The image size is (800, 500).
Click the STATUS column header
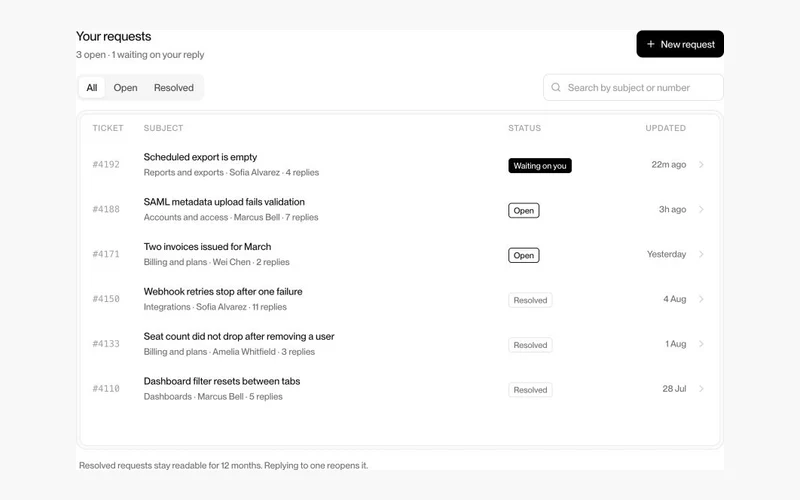point(524,128)
